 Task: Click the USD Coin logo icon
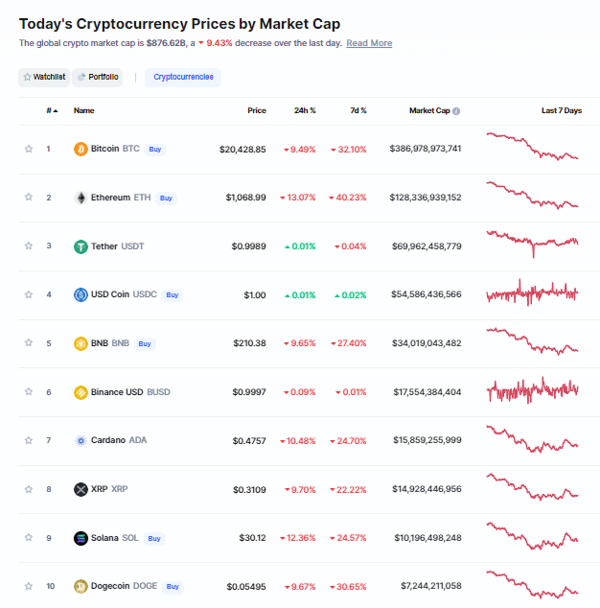pos(81,295)
